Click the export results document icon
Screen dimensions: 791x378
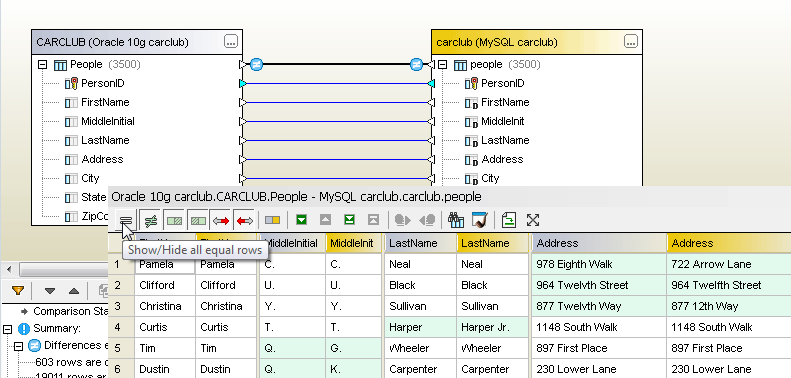(x=509, y=220)
